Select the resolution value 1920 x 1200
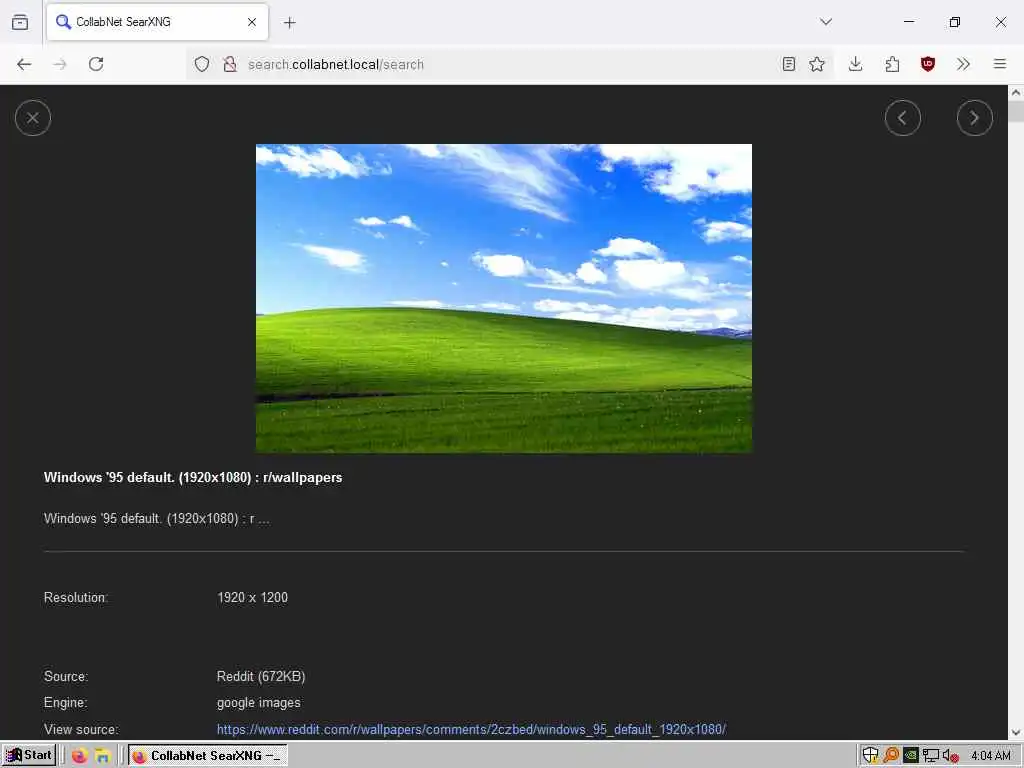This screenshot has height=768, width=1024. tap(253, 598)
